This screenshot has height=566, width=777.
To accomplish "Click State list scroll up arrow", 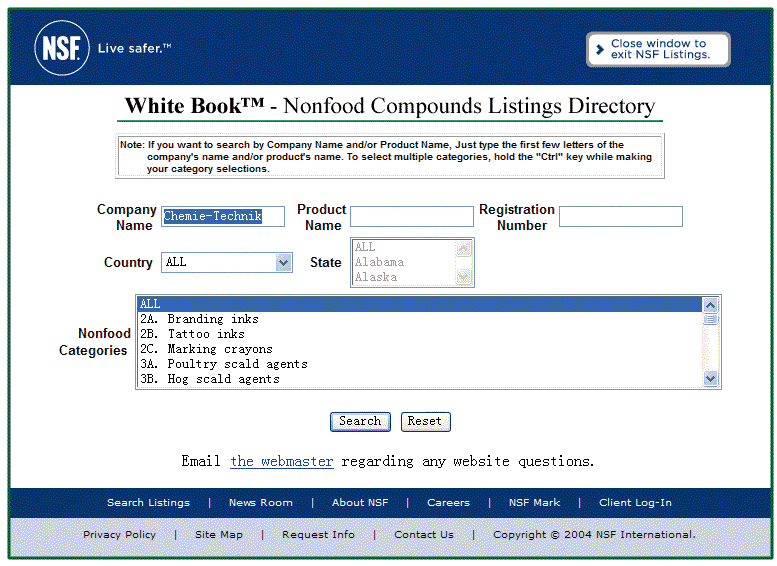I will coord(463,248).
